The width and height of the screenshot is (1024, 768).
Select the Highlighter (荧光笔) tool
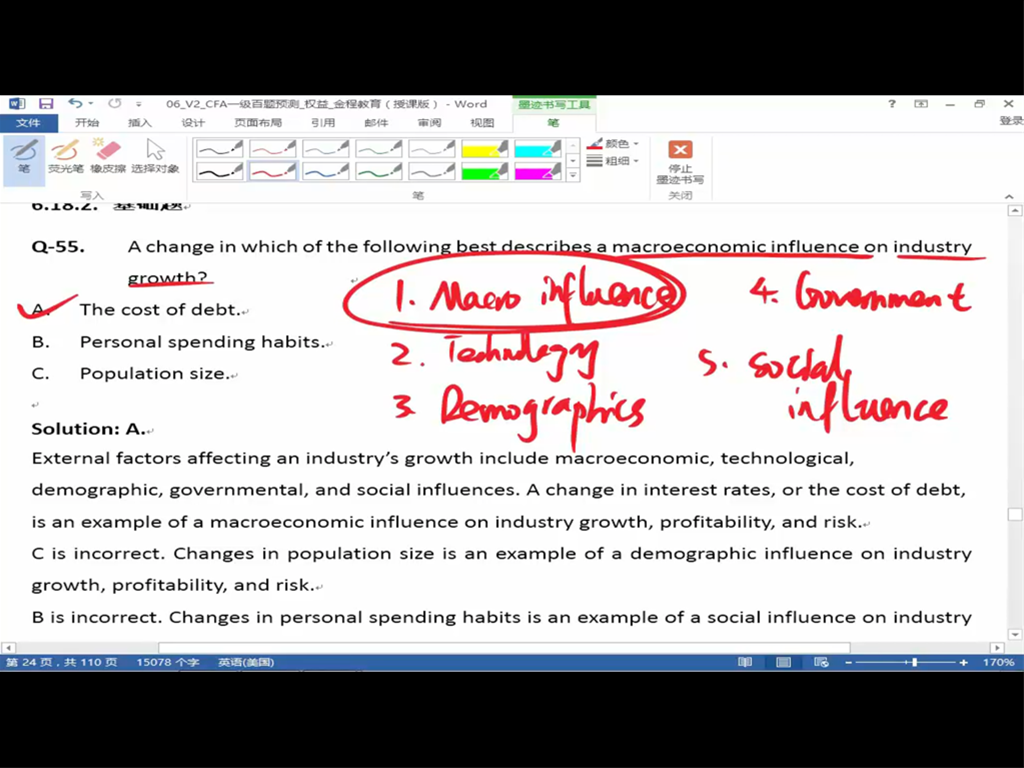66,157
